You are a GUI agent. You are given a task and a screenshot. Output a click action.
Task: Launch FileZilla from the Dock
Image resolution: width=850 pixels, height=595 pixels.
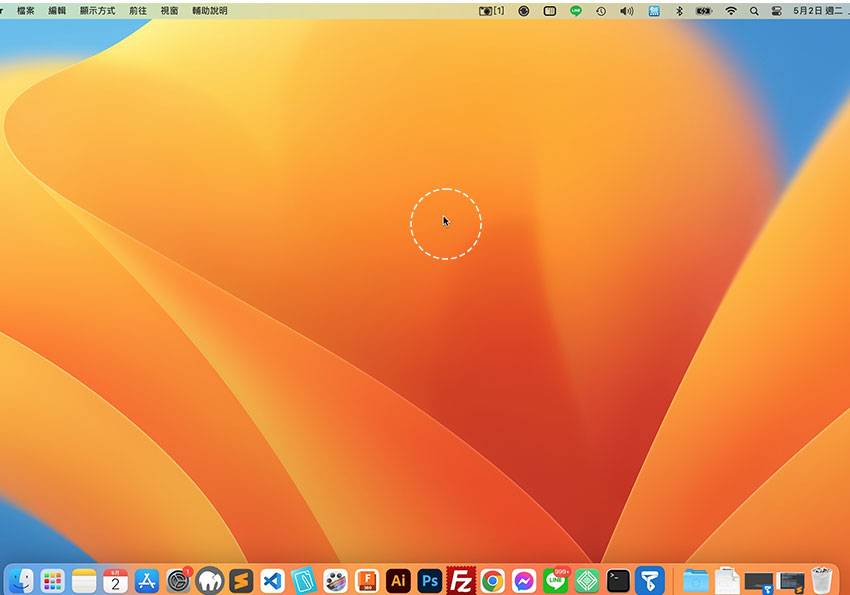[461, 581]
